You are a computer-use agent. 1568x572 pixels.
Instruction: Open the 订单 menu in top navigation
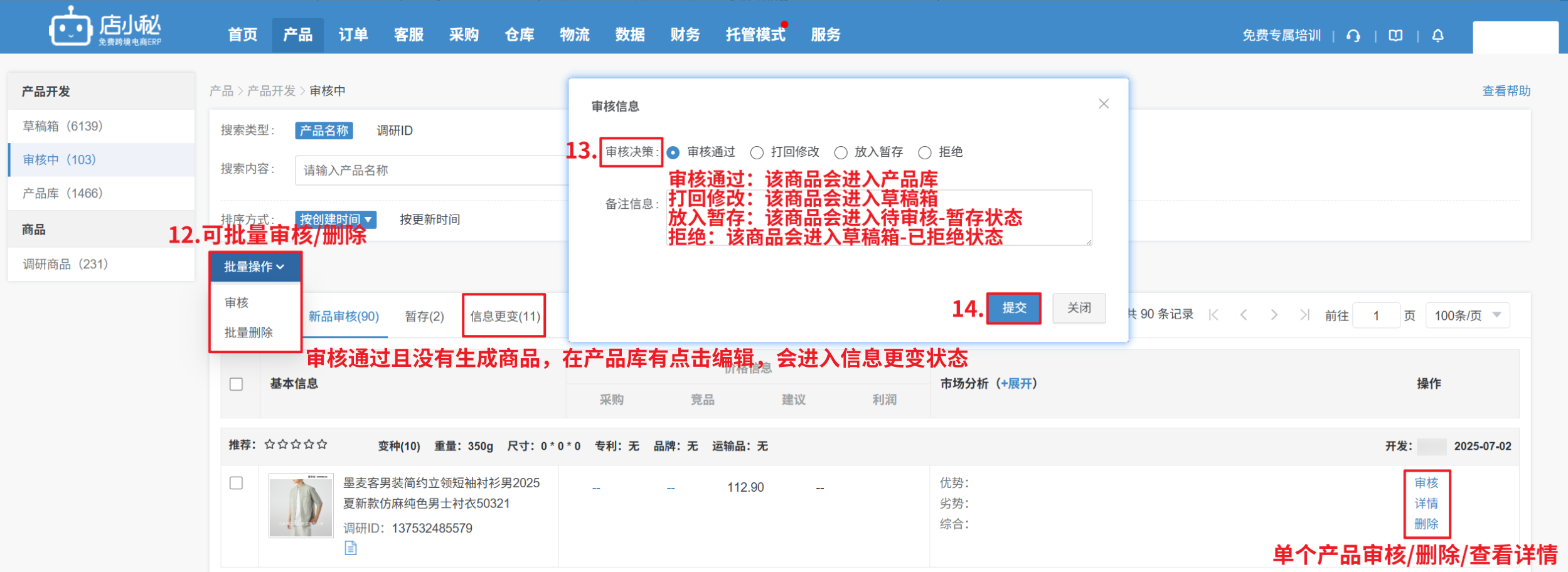pyautogui.click(x=353, y=35)
